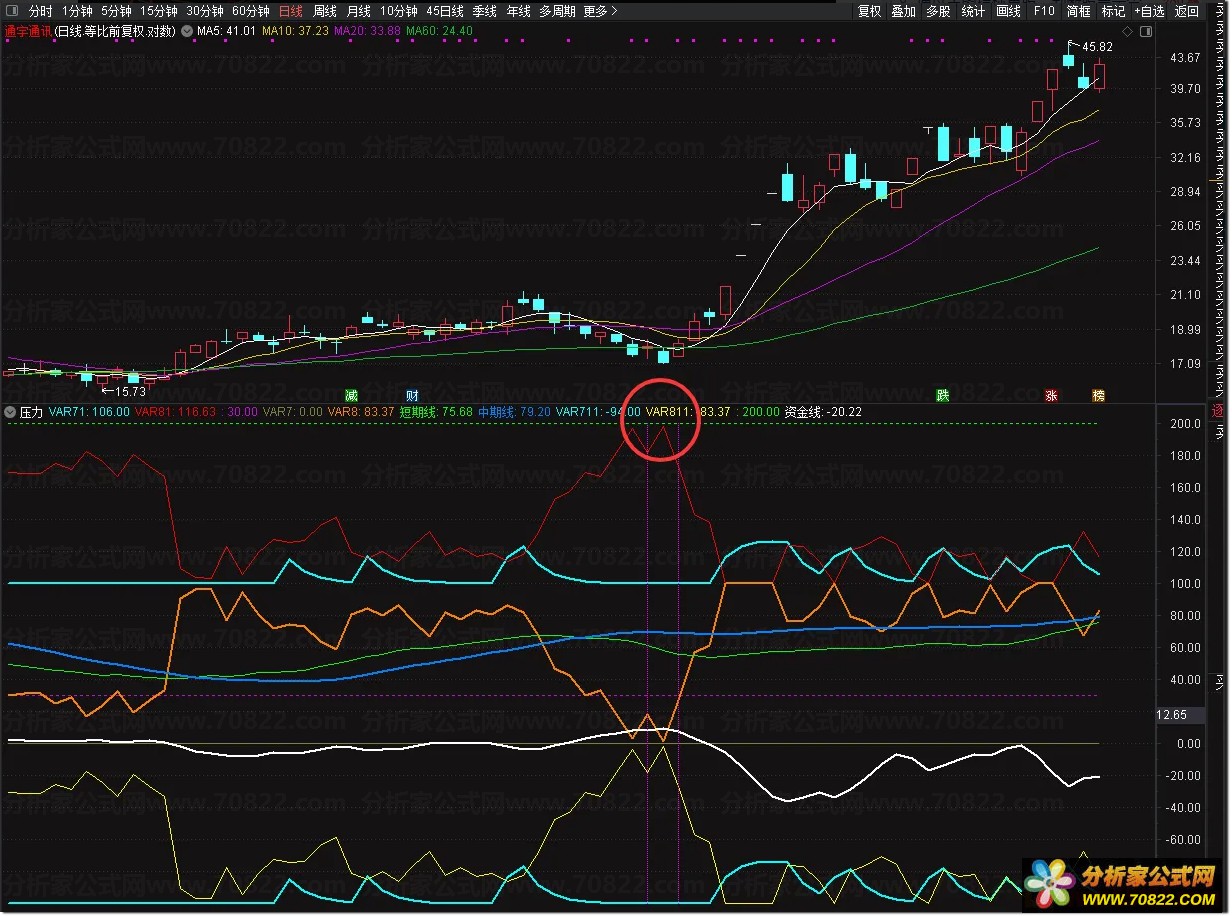This screenshot has height=916, width=1232.
Task: Select the 日线 daily period
Action: click(291, 11)
